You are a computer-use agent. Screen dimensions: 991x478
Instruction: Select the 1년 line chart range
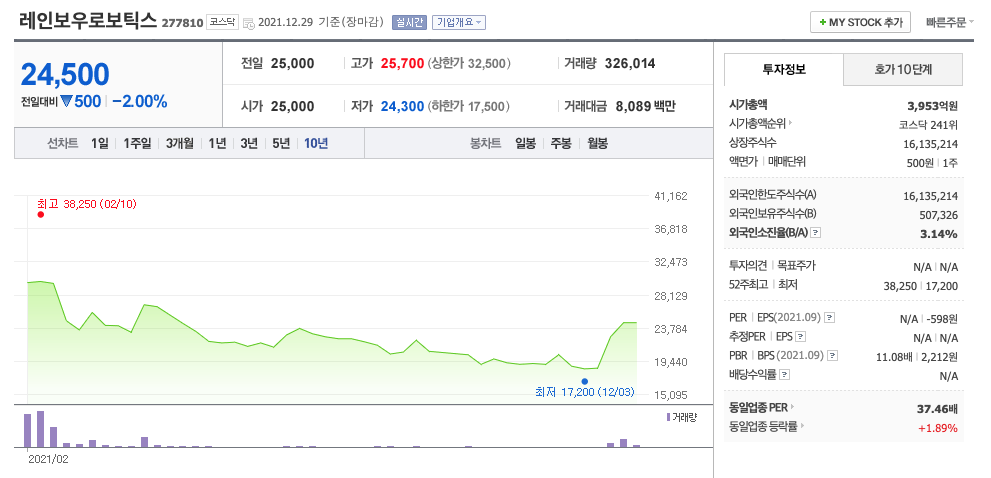coord(217,144)
